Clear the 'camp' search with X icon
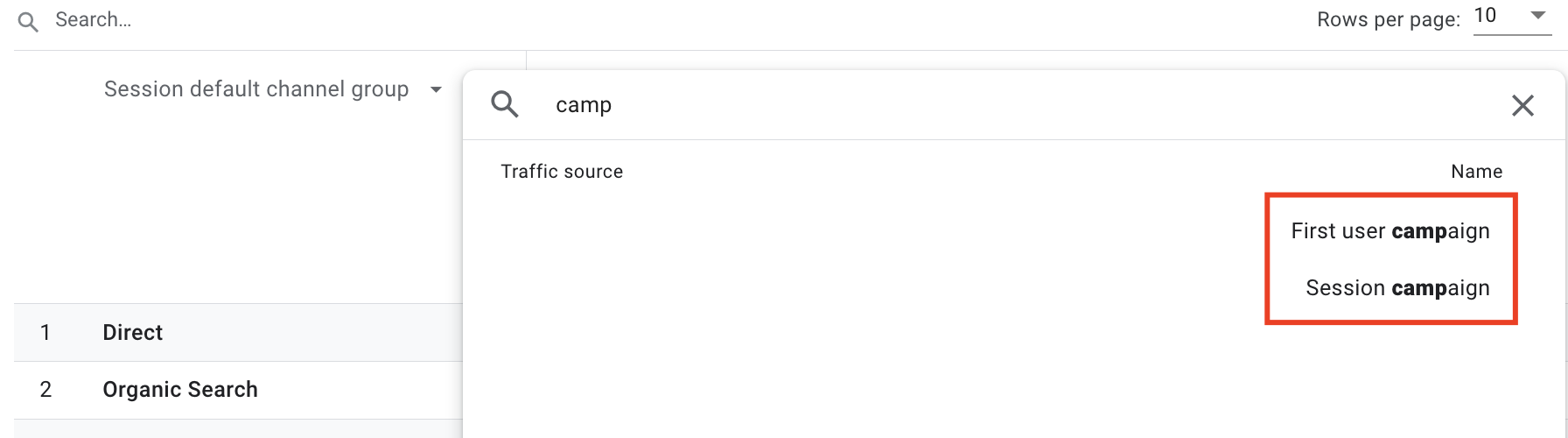Screen dimensions: 1568x438 click(x=1522, y=106)
